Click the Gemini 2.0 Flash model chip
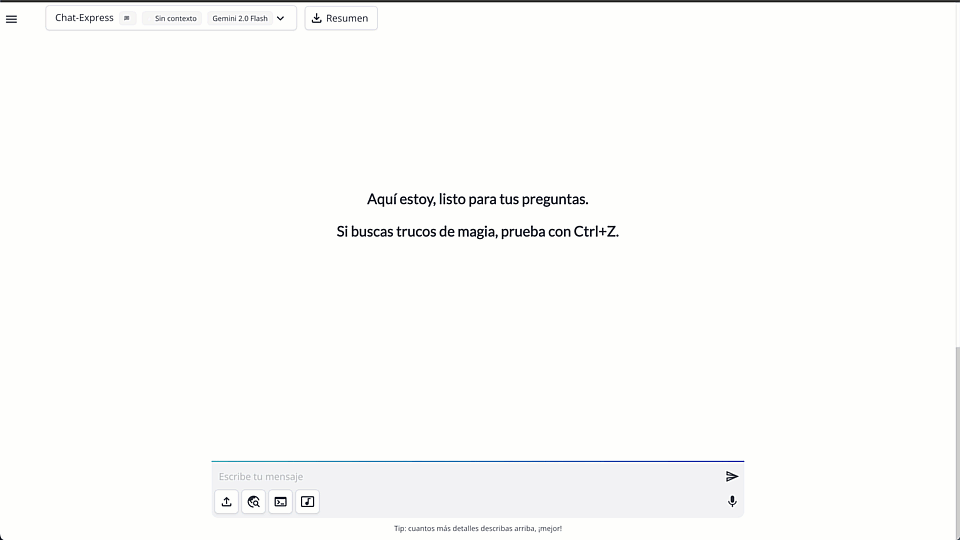The height and width of the screenshot is (540, 960). (x=240, y=18)
